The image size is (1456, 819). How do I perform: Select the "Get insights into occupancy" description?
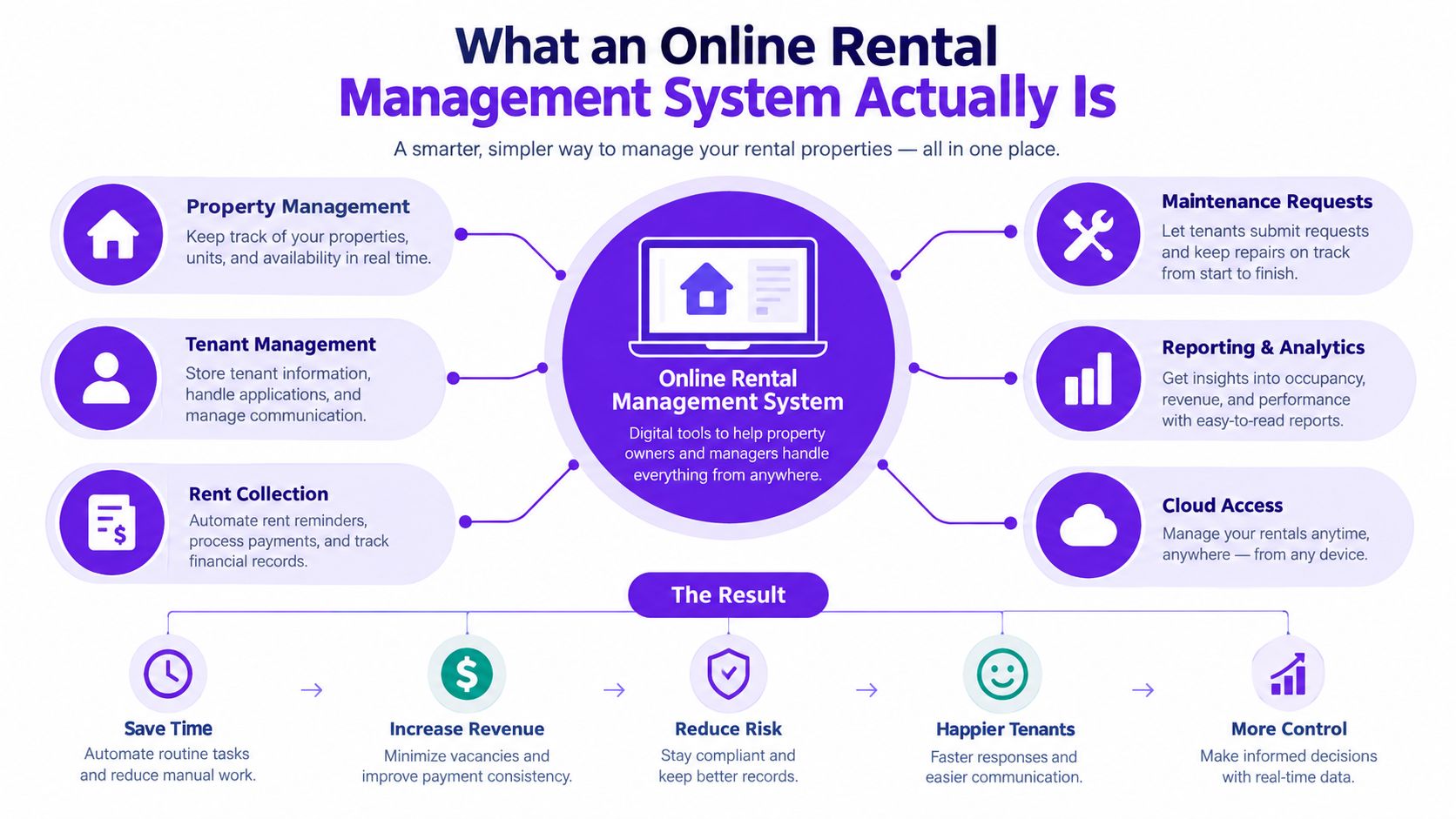(1264, 399)
